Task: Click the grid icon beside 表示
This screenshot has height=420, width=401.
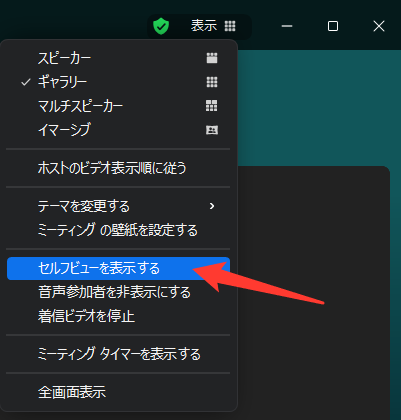Action: pos(230,26)
